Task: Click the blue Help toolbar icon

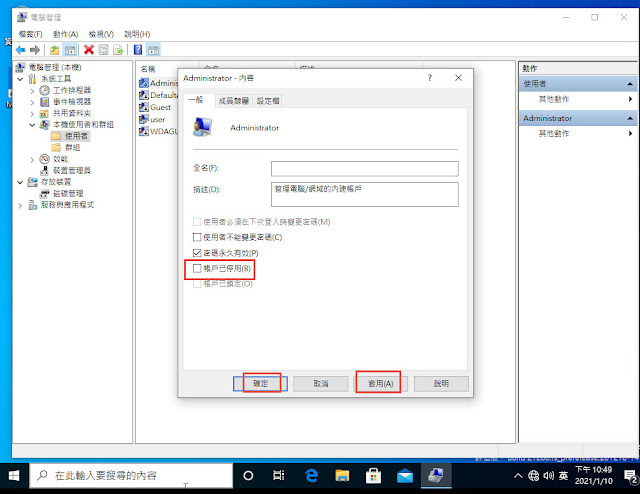Action: (x=138, y=50)
